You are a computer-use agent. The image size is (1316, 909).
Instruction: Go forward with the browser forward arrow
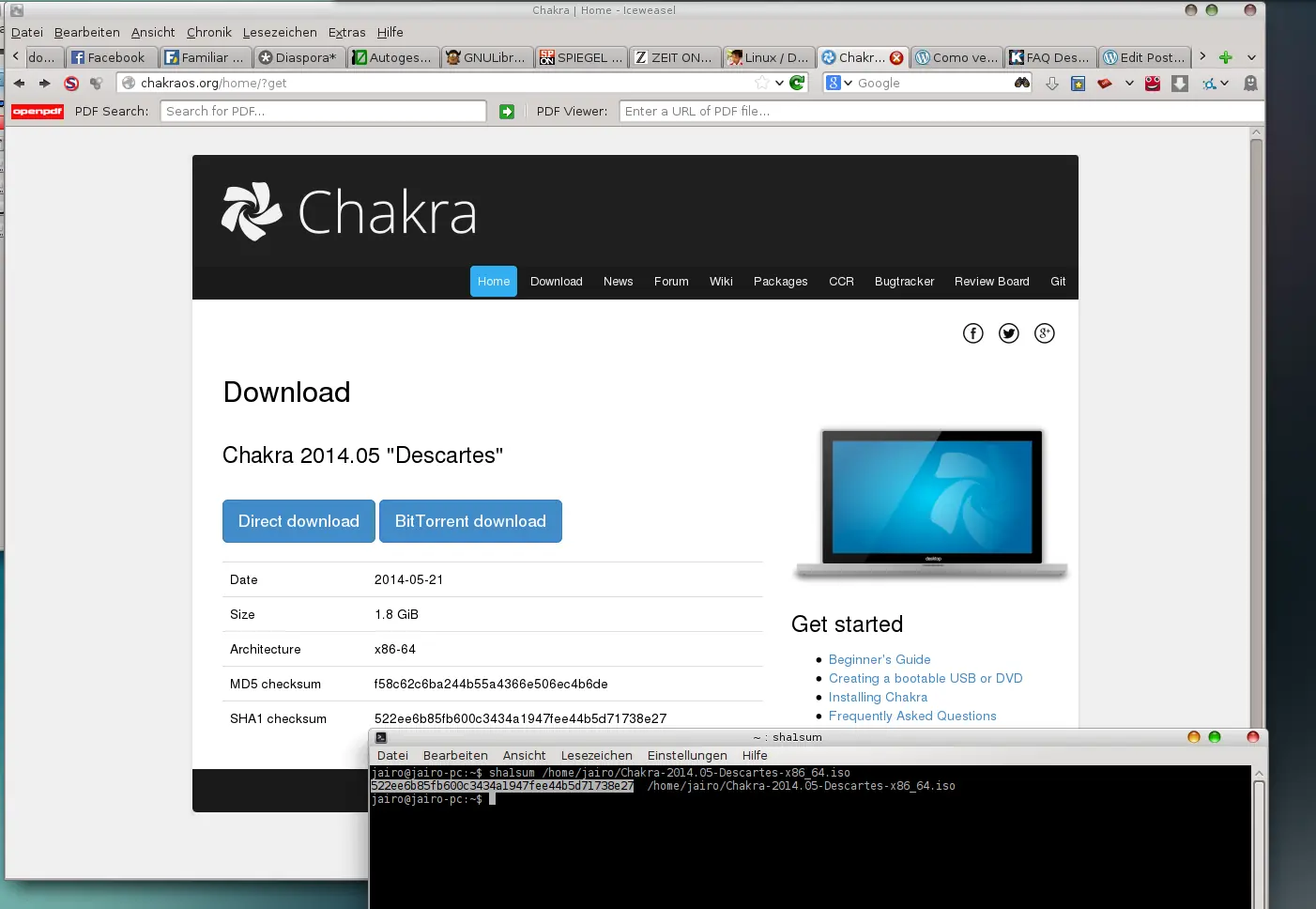44,84
